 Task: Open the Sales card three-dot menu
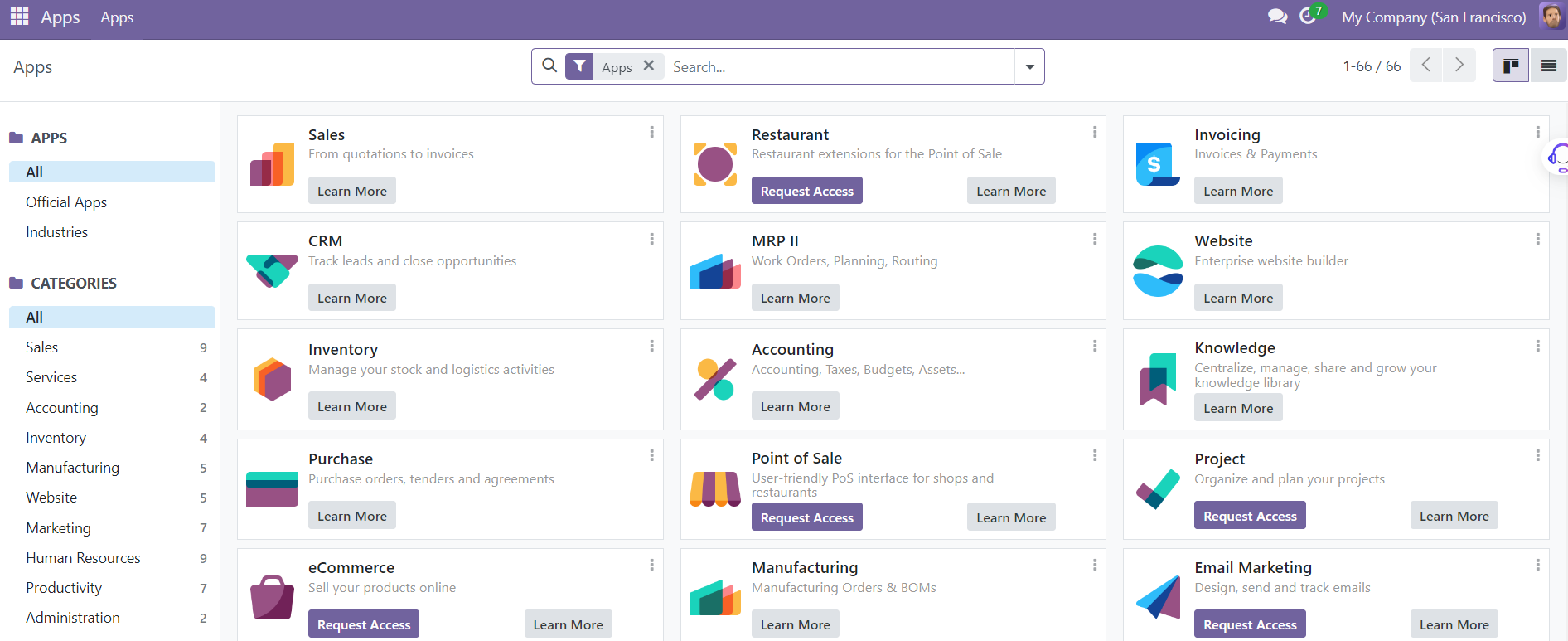[x=652, y=132]
